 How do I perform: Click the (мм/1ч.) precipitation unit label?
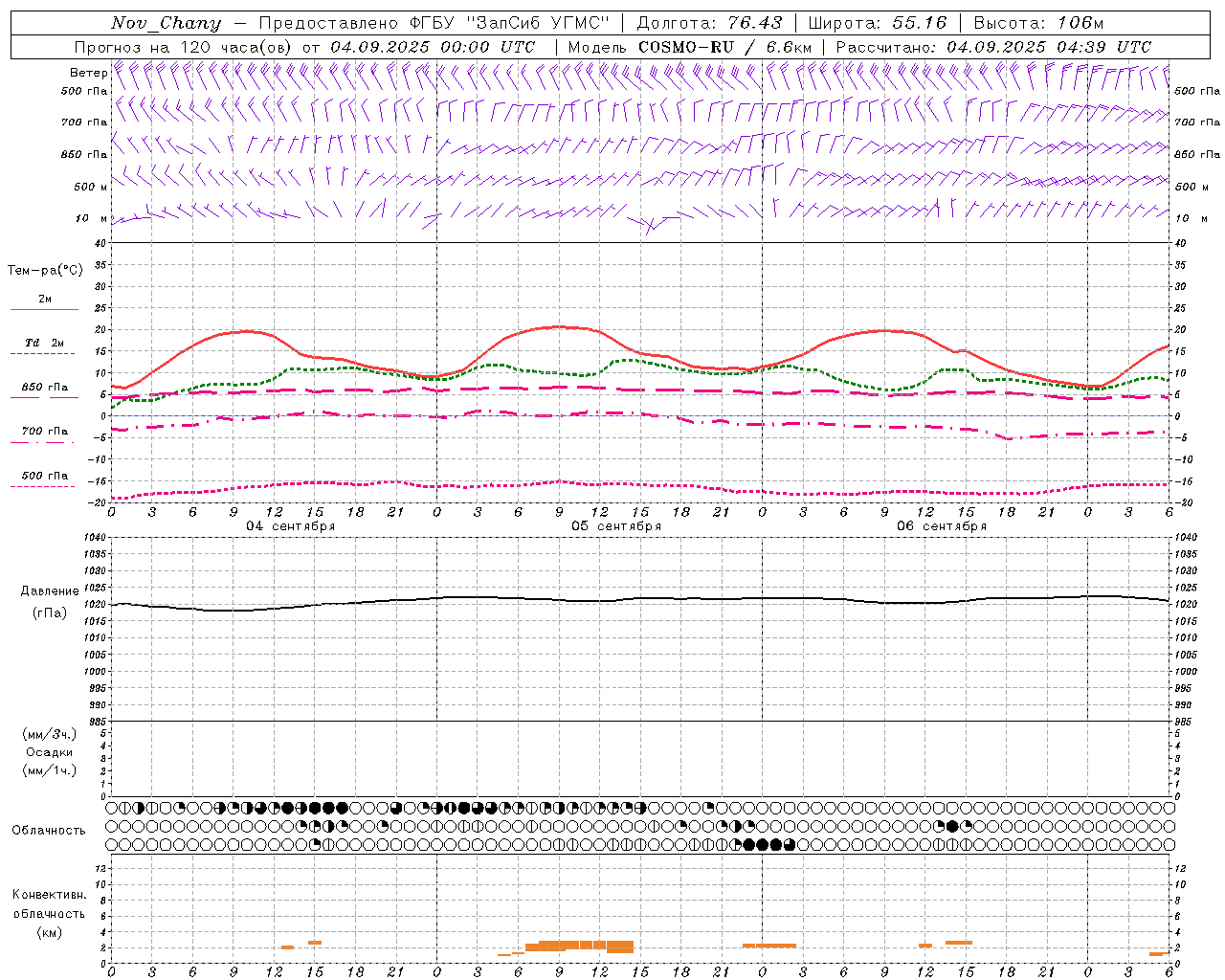pyautogui.click(x=50, y=770)
